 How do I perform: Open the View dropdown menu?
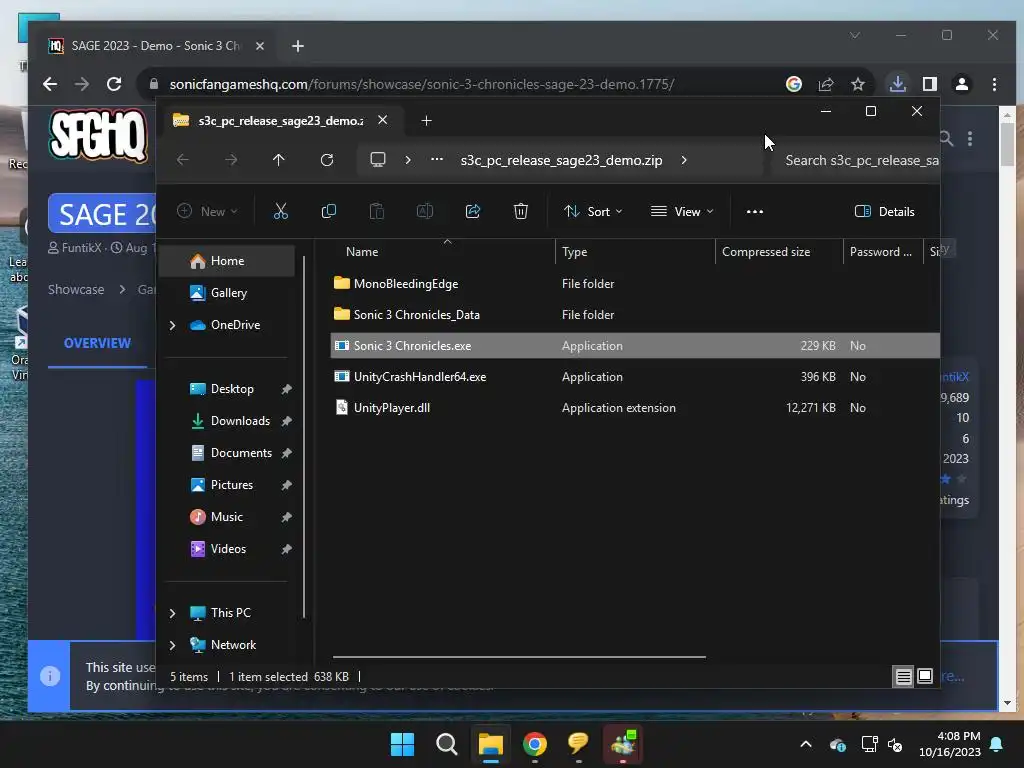pos(682,212)
